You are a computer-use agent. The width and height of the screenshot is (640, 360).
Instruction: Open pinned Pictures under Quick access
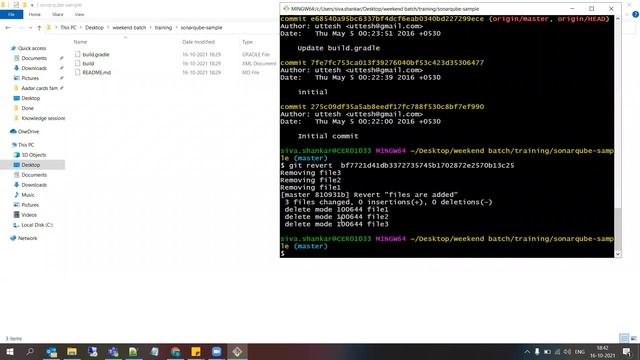pos(30,78)
